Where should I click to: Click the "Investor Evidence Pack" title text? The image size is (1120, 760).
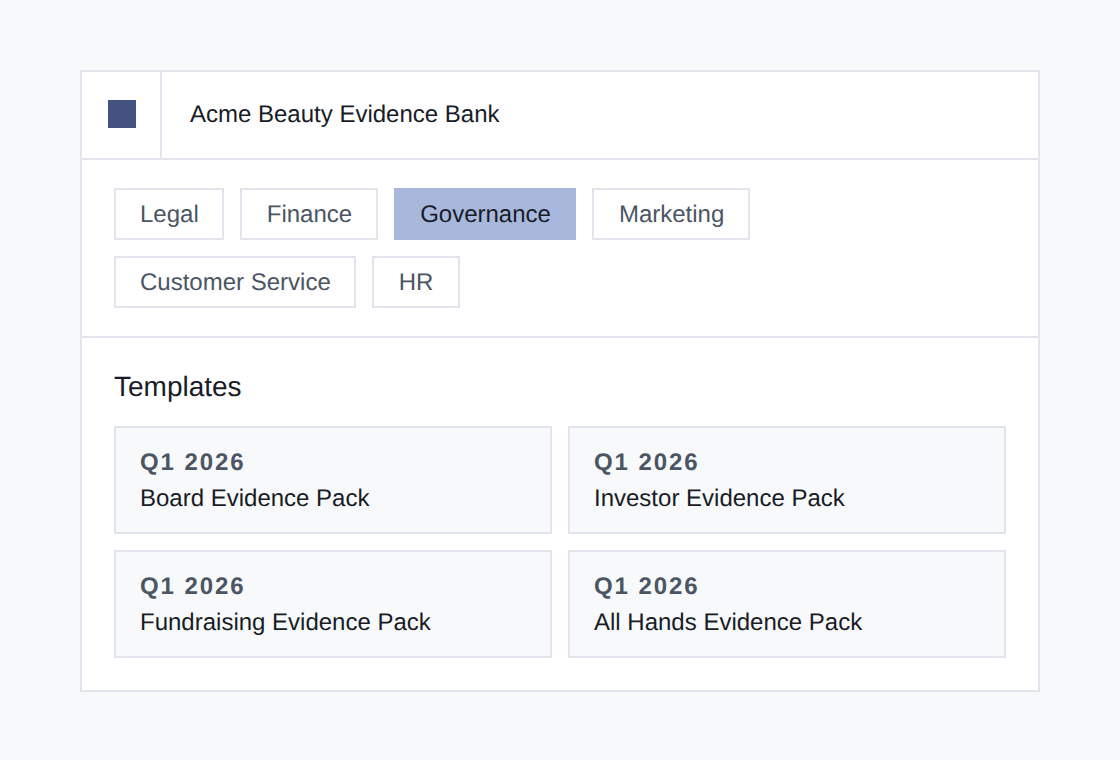tap(719, 498)
